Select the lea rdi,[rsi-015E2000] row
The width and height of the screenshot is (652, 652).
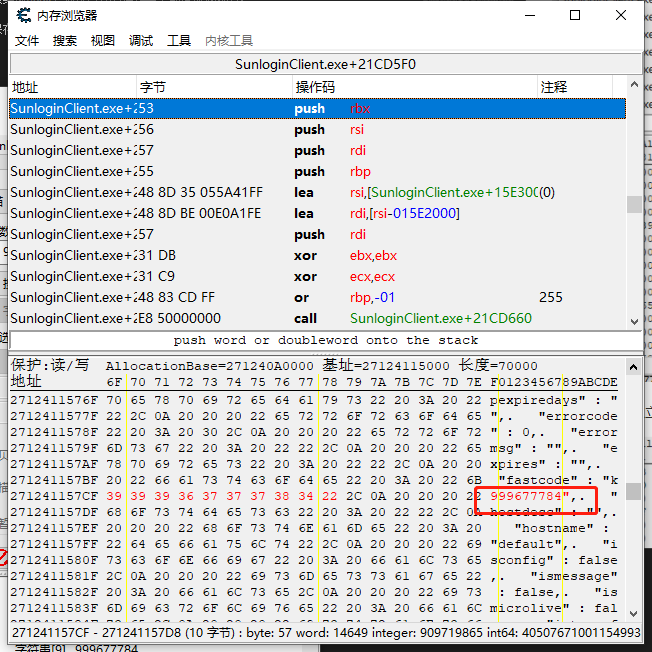coord(318,214)
